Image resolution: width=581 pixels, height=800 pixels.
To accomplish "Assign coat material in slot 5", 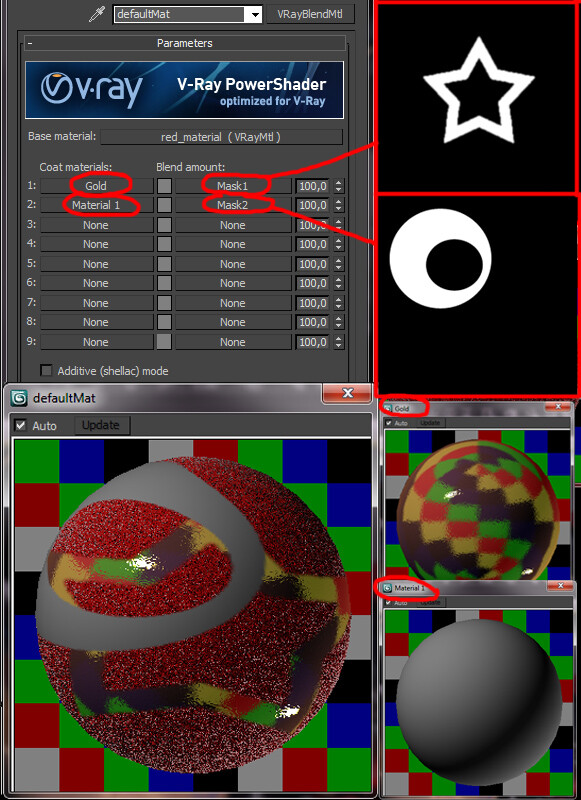I will 96,264.
